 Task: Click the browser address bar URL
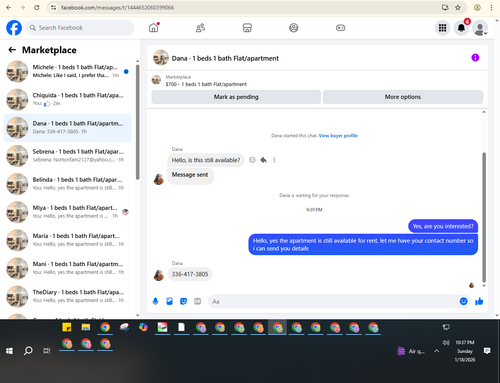tap(117, 7)
